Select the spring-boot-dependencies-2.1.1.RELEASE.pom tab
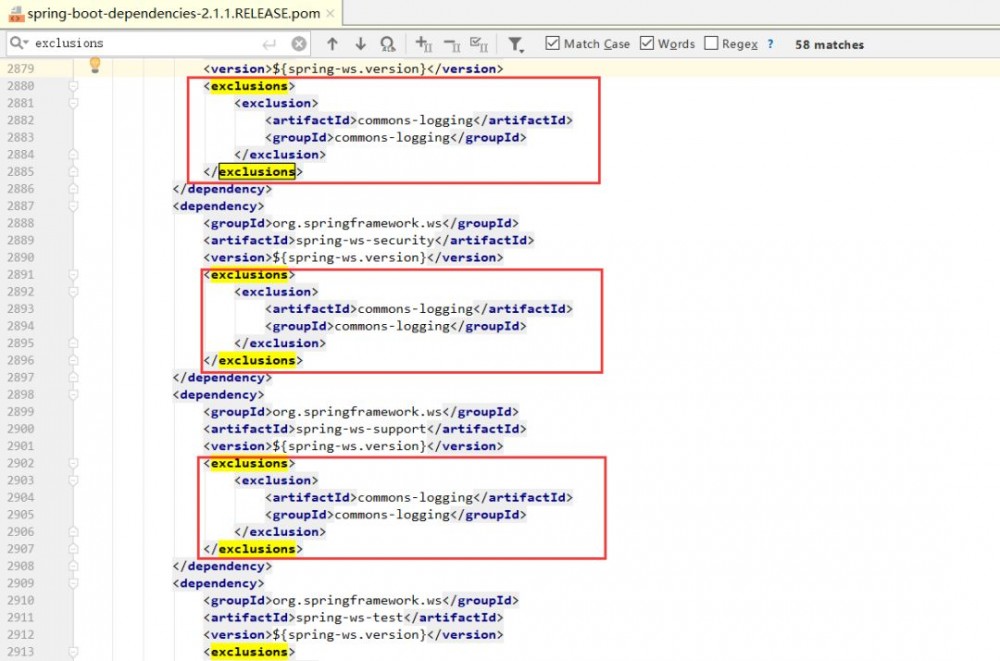This screenshot has height=661, width=1000. tap(173, 13)
